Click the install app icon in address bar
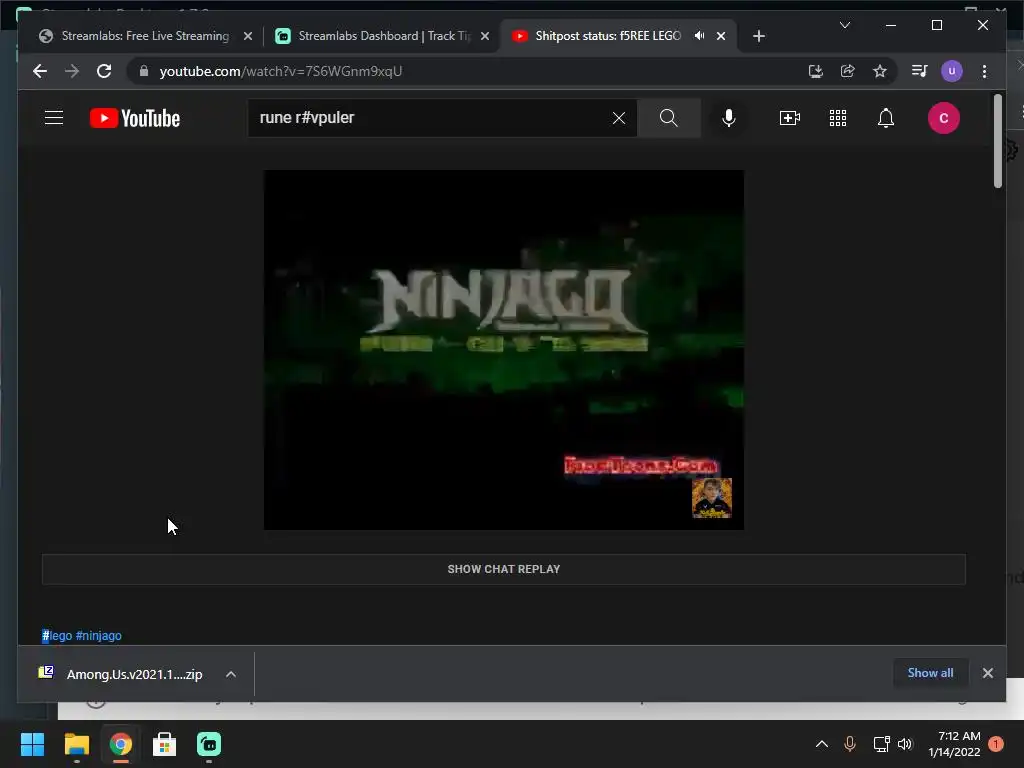The height and width of the screenshot is (768, 1024). [x=816, y=71]
